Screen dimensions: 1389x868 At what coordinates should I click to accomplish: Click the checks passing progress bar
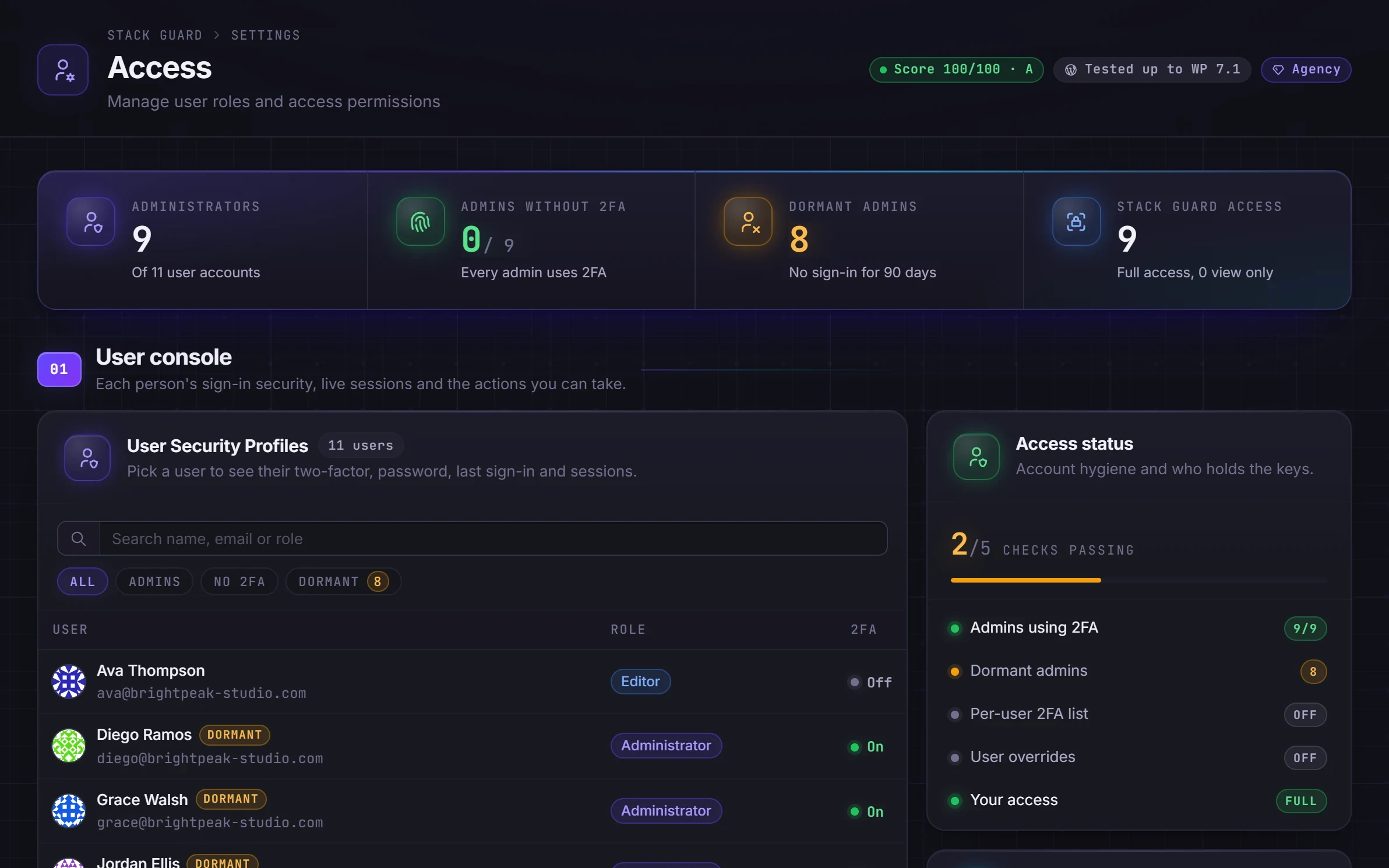(x=1138, y=580)
